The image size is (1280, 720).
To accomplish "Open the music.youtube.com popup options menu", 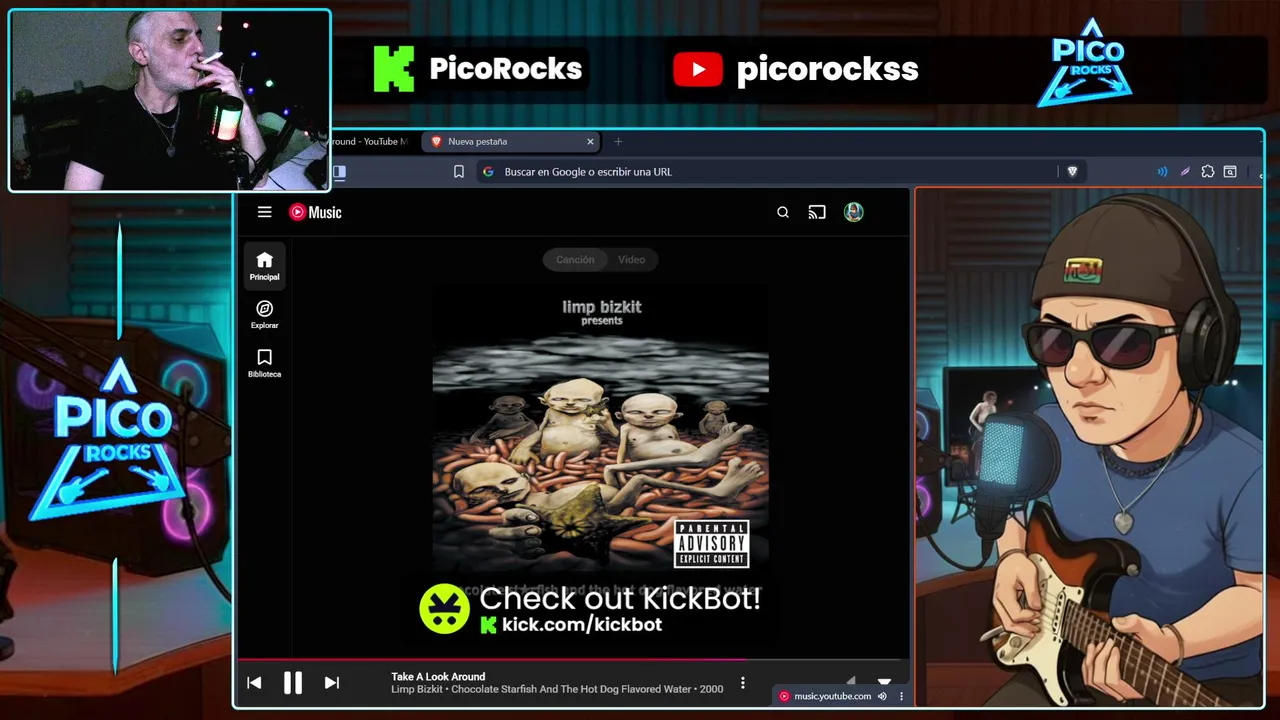I will point(901,696).
